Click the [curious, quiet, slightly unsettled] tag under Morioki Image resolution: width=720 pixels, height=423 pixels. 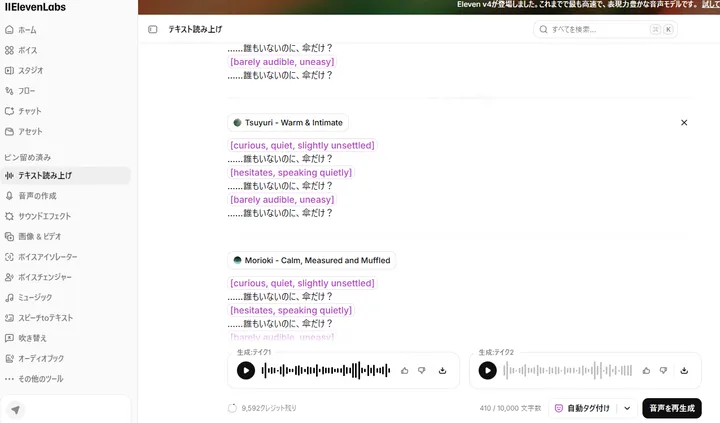(x=302, y=283)
